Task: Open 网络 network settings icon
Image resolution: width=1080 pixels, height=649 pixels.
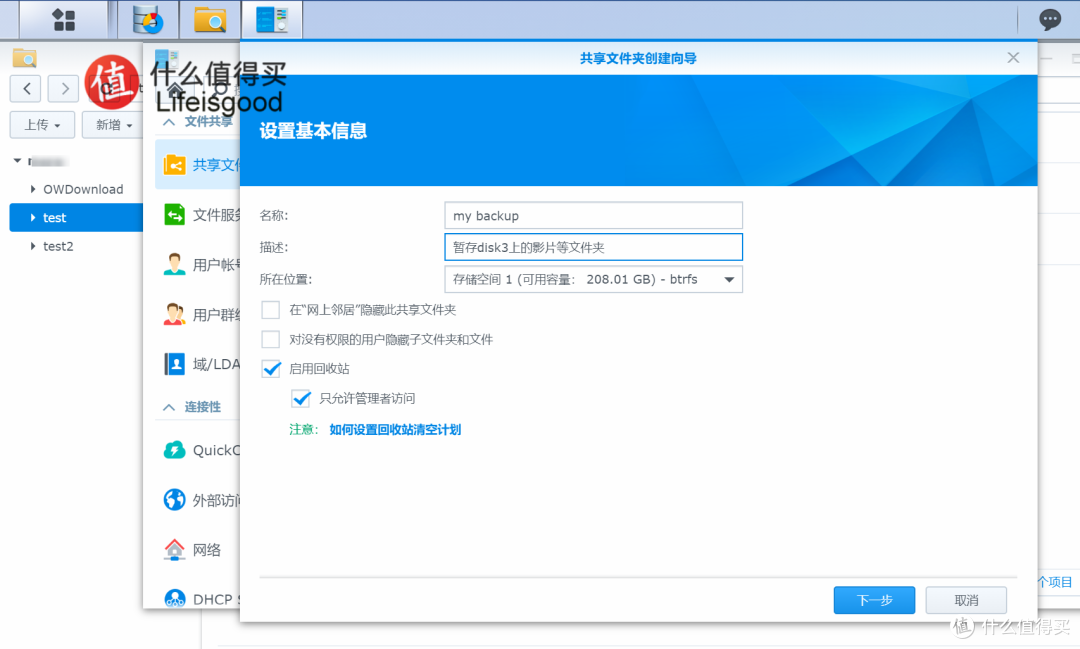Action: tap(174, 549)
